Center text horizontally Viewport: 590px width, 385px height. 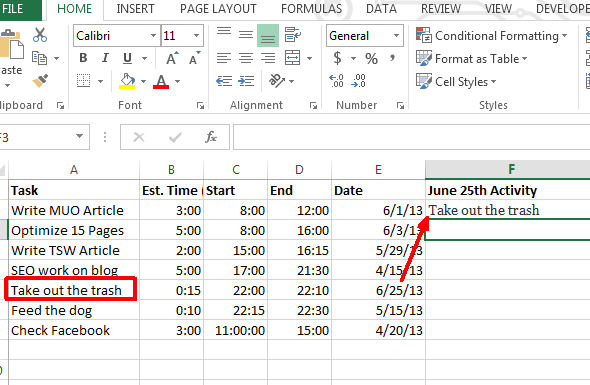click(x=246, y=58)
